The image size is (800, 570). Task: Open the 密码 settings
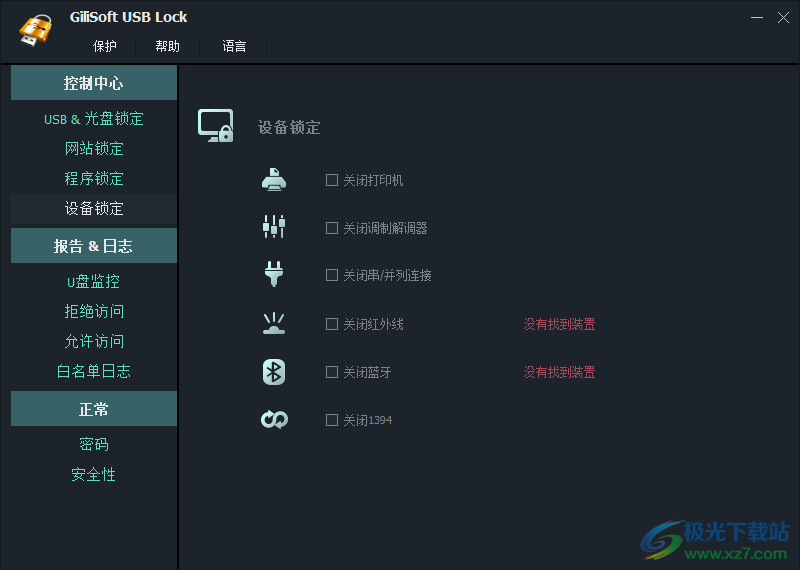tap(94, 444)
